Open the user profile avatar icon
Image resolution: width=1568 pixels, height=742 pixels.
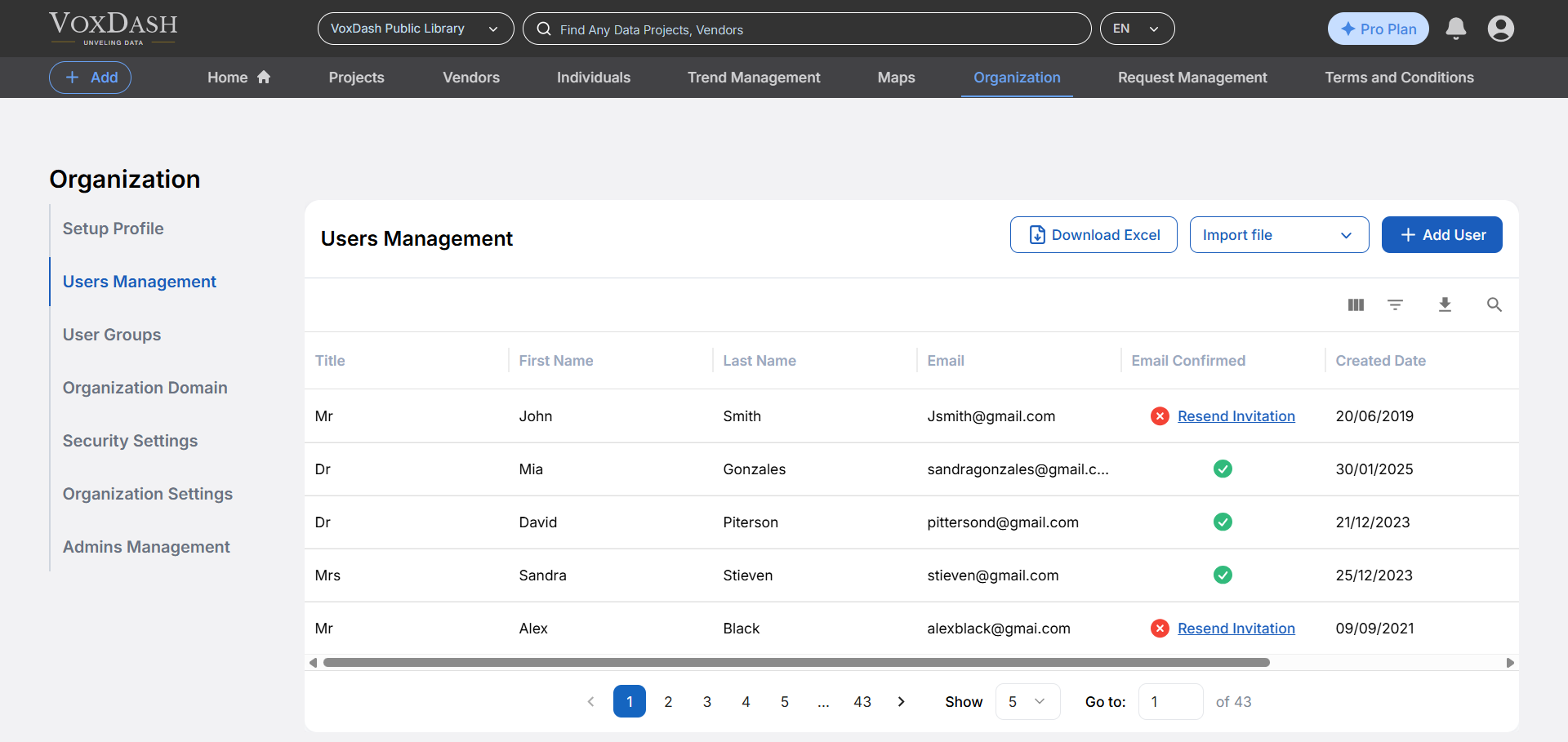pyautogui.click(x=1502, y=28)
